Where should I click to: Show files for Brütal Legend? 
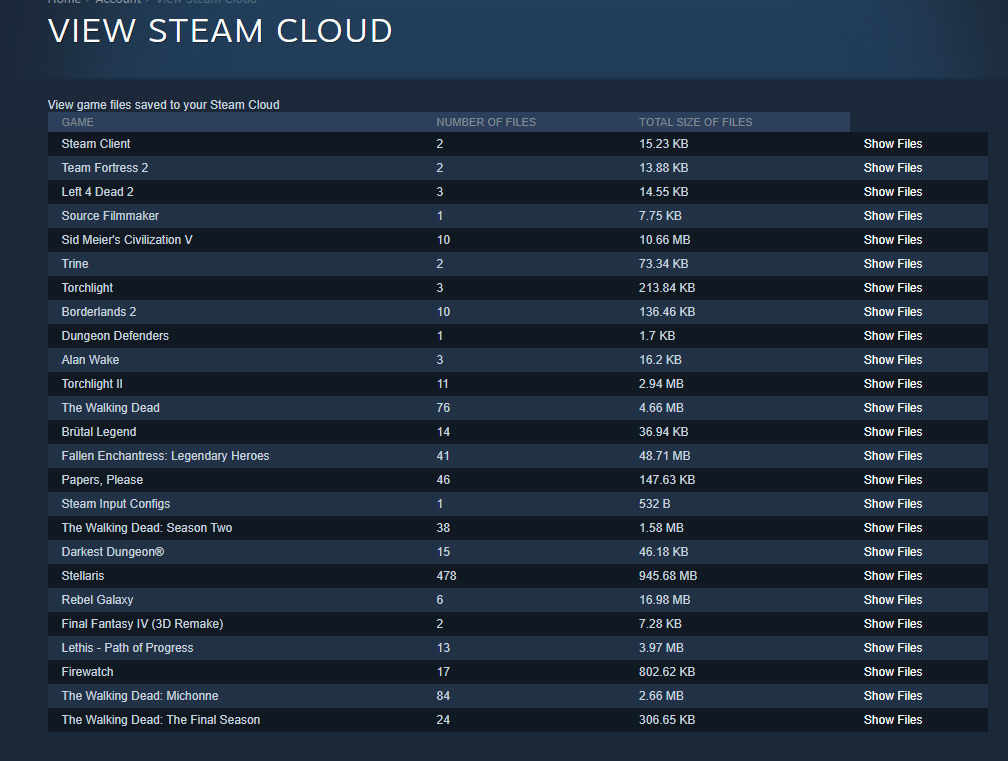pyautogui.click(x=892, y=432)
